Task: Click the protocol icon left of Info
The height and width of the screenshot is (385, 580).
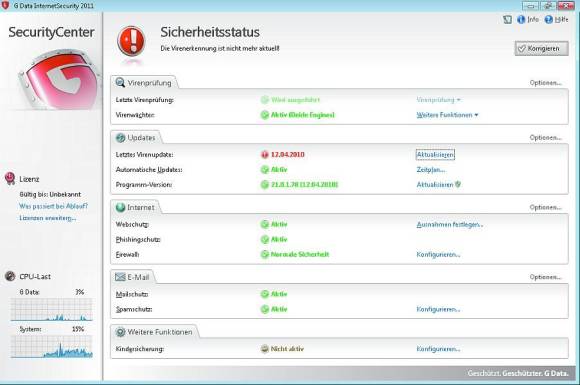Action: pos(508,20)
